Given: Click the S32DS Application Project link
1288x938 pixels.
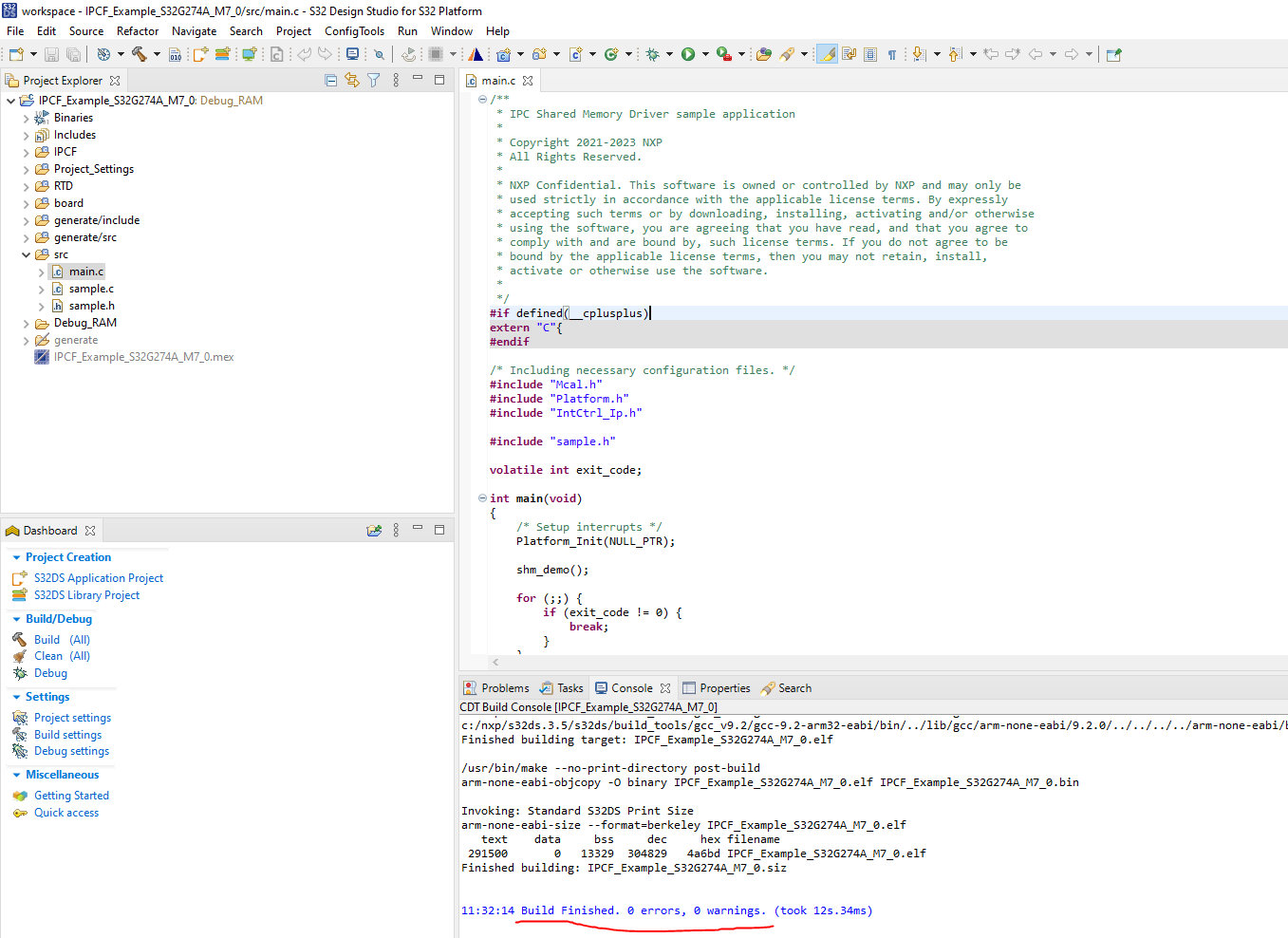Looking at the screenshot, I should (98, 577).
